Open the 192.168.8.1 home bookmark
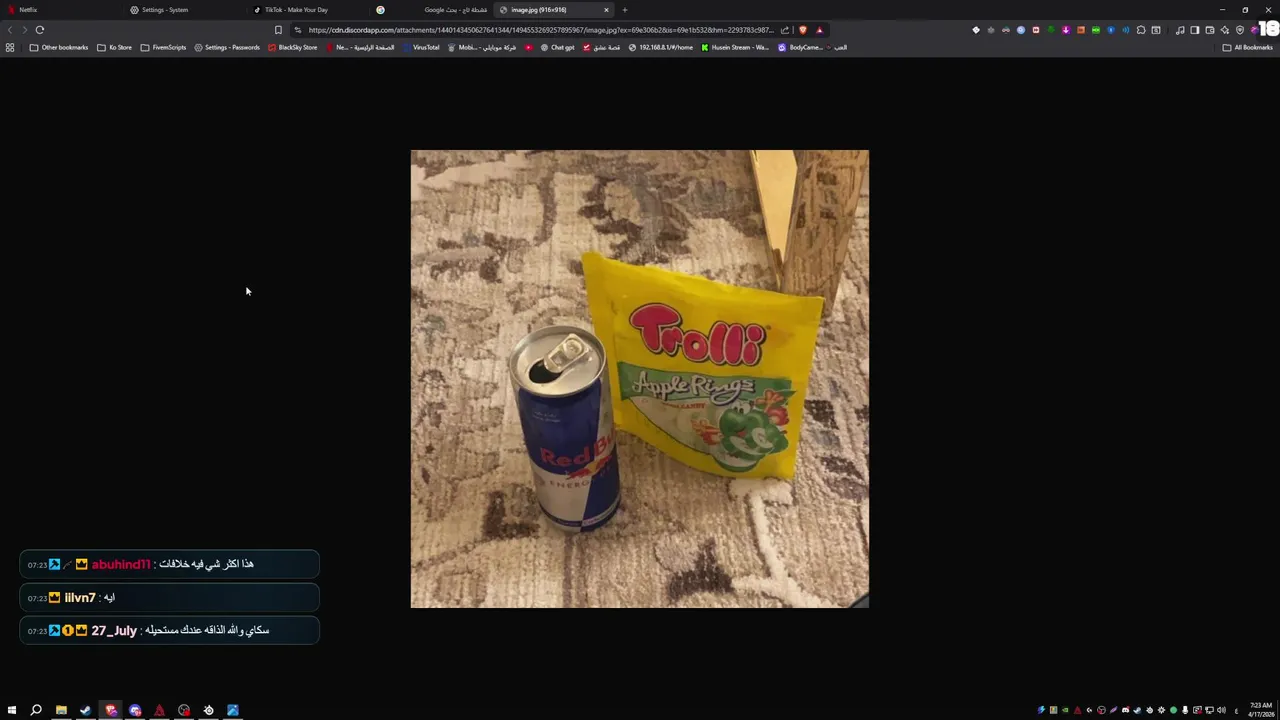1280x720 pixels. tap(660, 47)
